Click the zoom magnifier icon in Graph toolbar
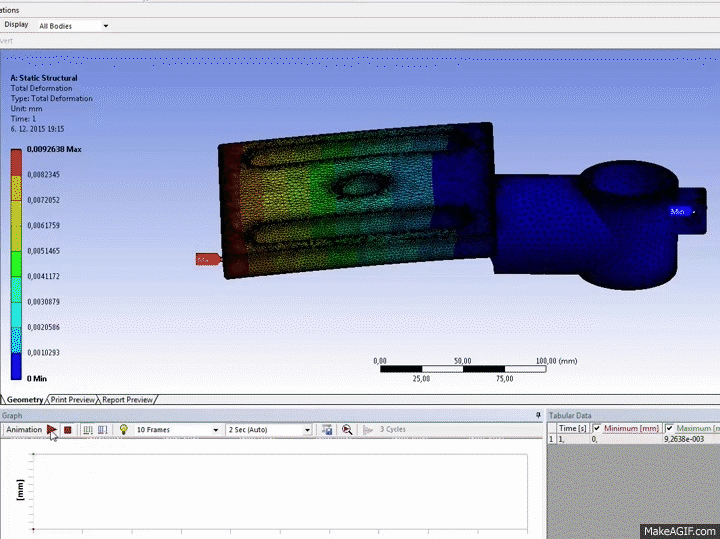This screenshot has width=720, height=539. point(346,430)
